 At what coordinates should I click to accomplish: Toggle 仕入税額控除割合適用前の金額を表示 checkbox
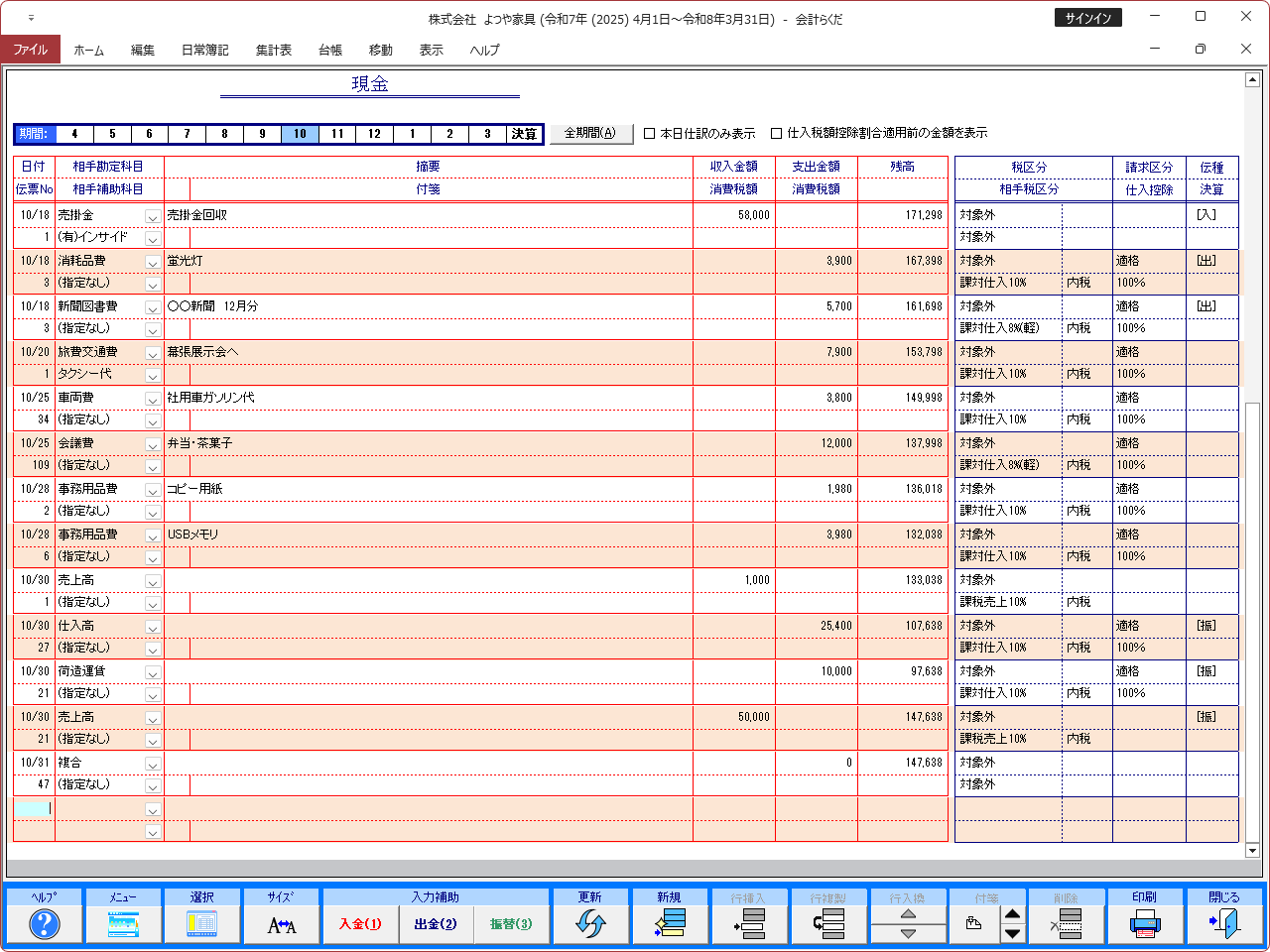777,134
